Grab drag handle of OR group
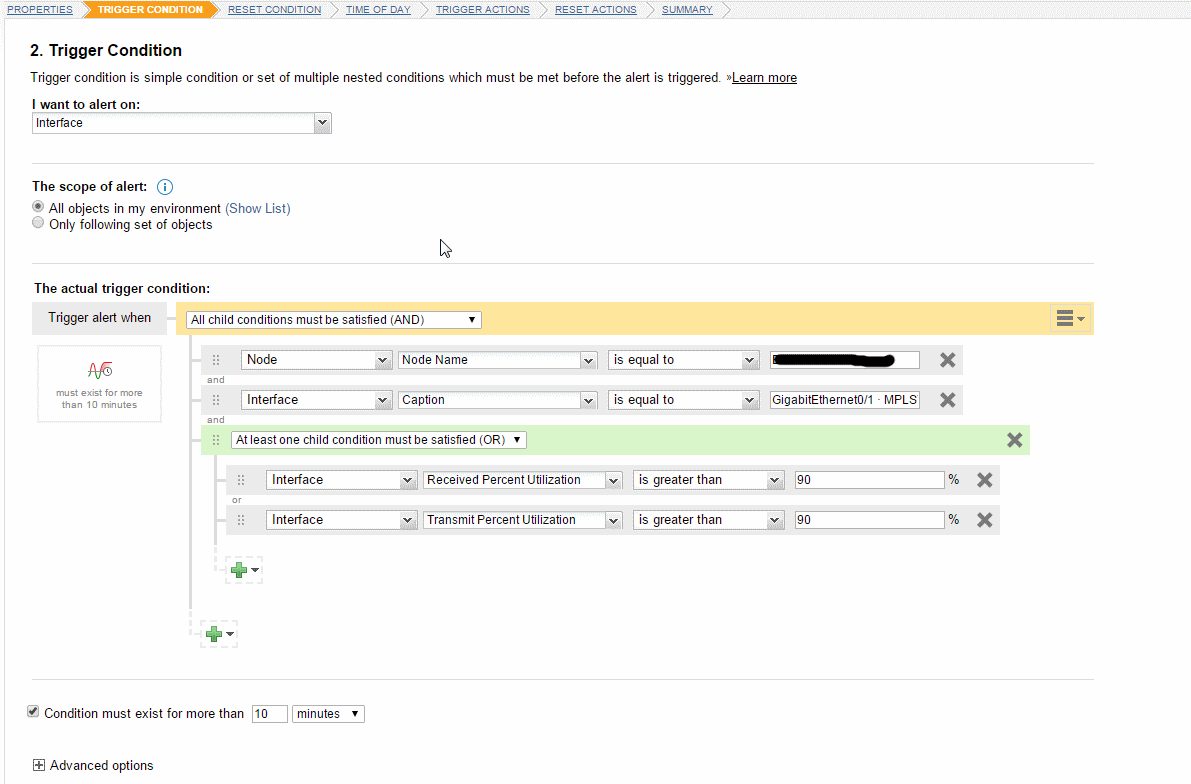Image resolution: width=1191 pixels, height=784 pixels. (216, 440)
